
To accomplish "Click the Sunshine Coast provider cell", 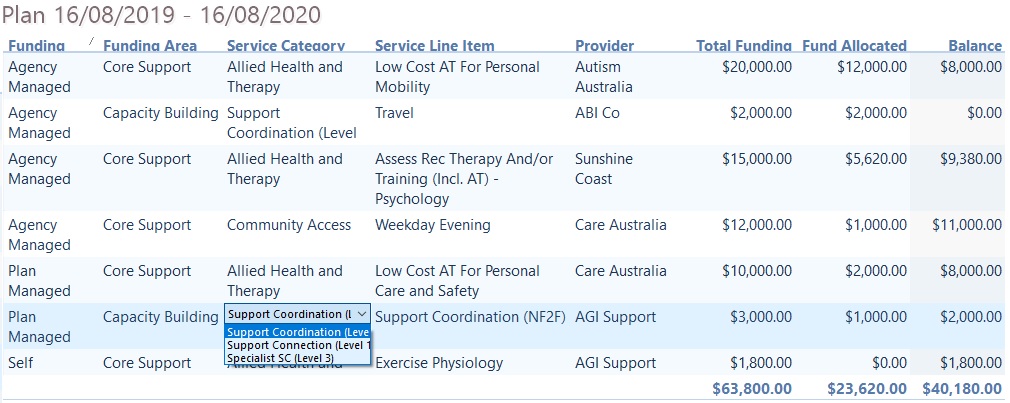I will (x=604, y=169).
